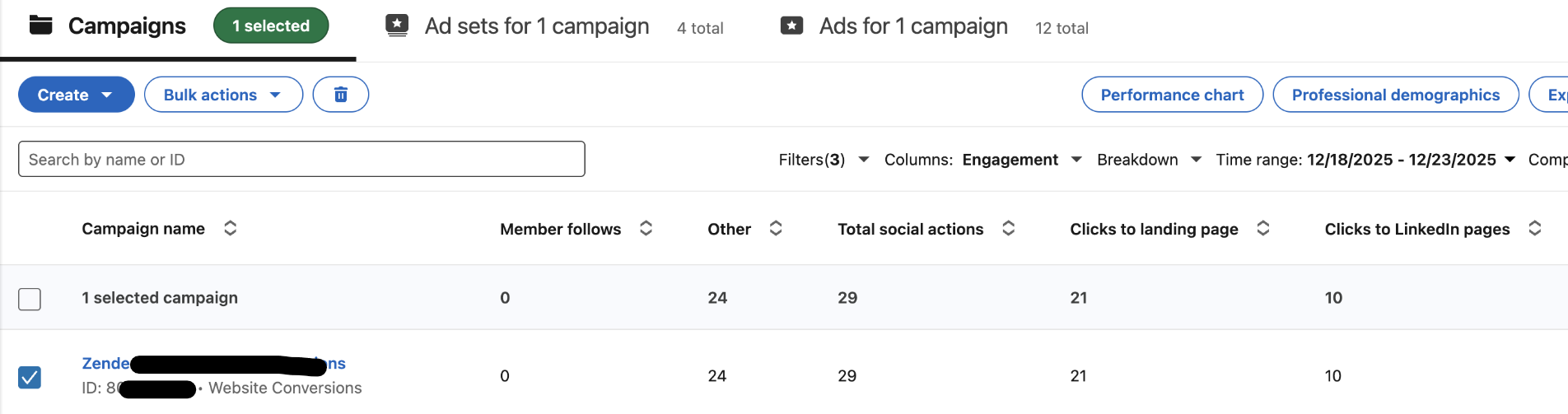The image size is (1568, 414).
Task: Click the Ads star icon
Action: pos(791,26)
